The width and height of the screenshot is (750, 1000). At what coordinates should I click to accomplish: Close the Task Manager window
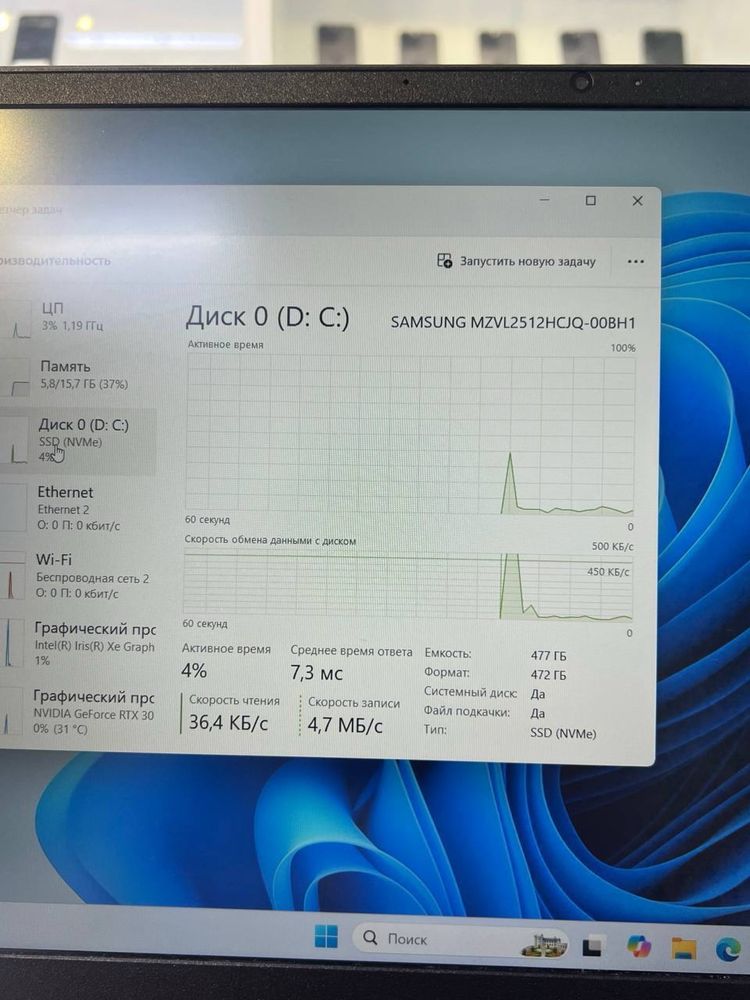click(x=637, y=200)
